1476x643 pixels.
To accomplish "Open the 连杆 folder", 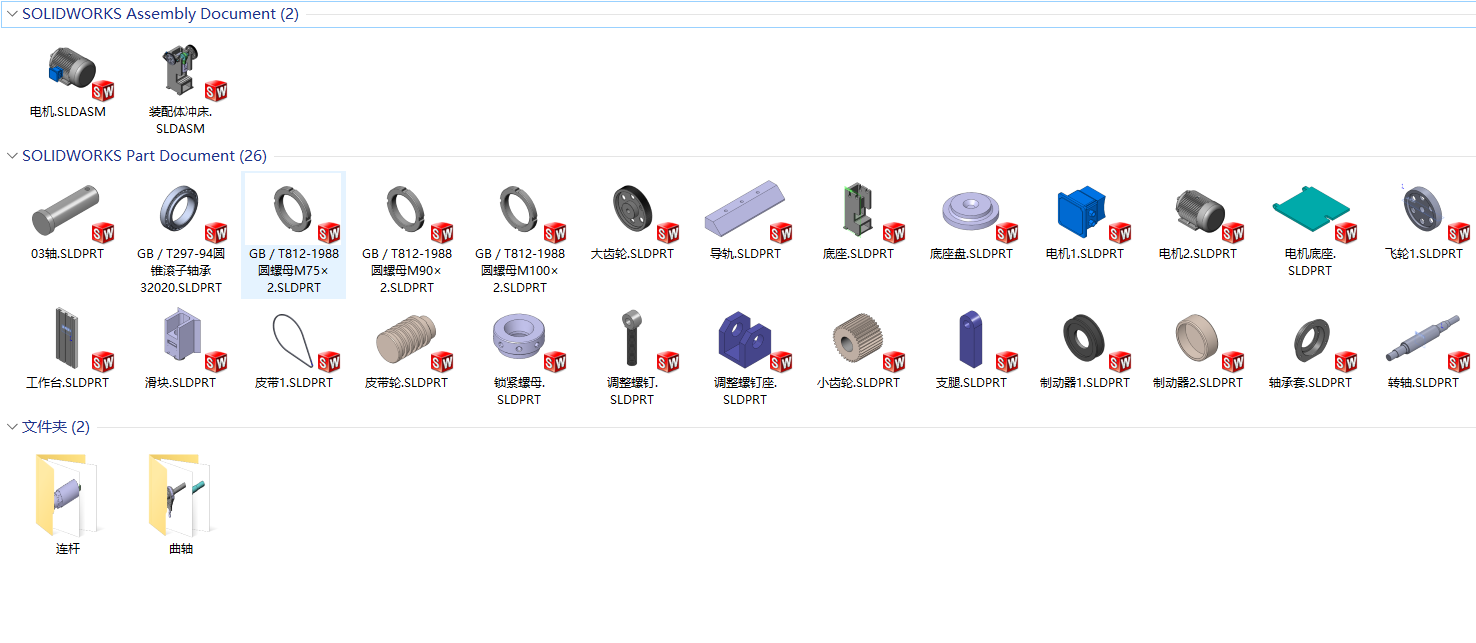I will click(x=67, y=494).
